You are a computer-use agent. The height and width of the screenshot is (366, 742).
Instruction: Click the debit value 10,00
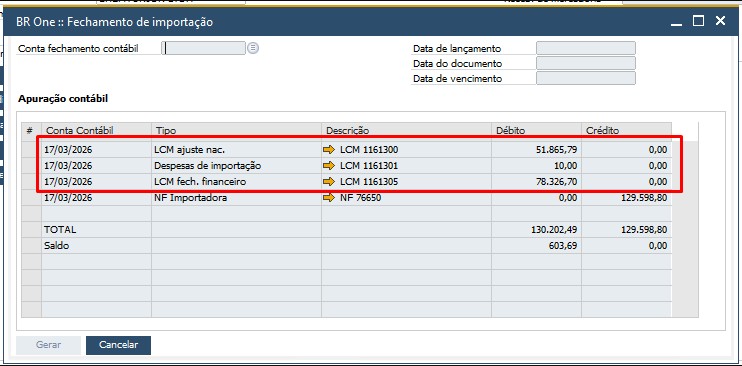click(565, 166)
